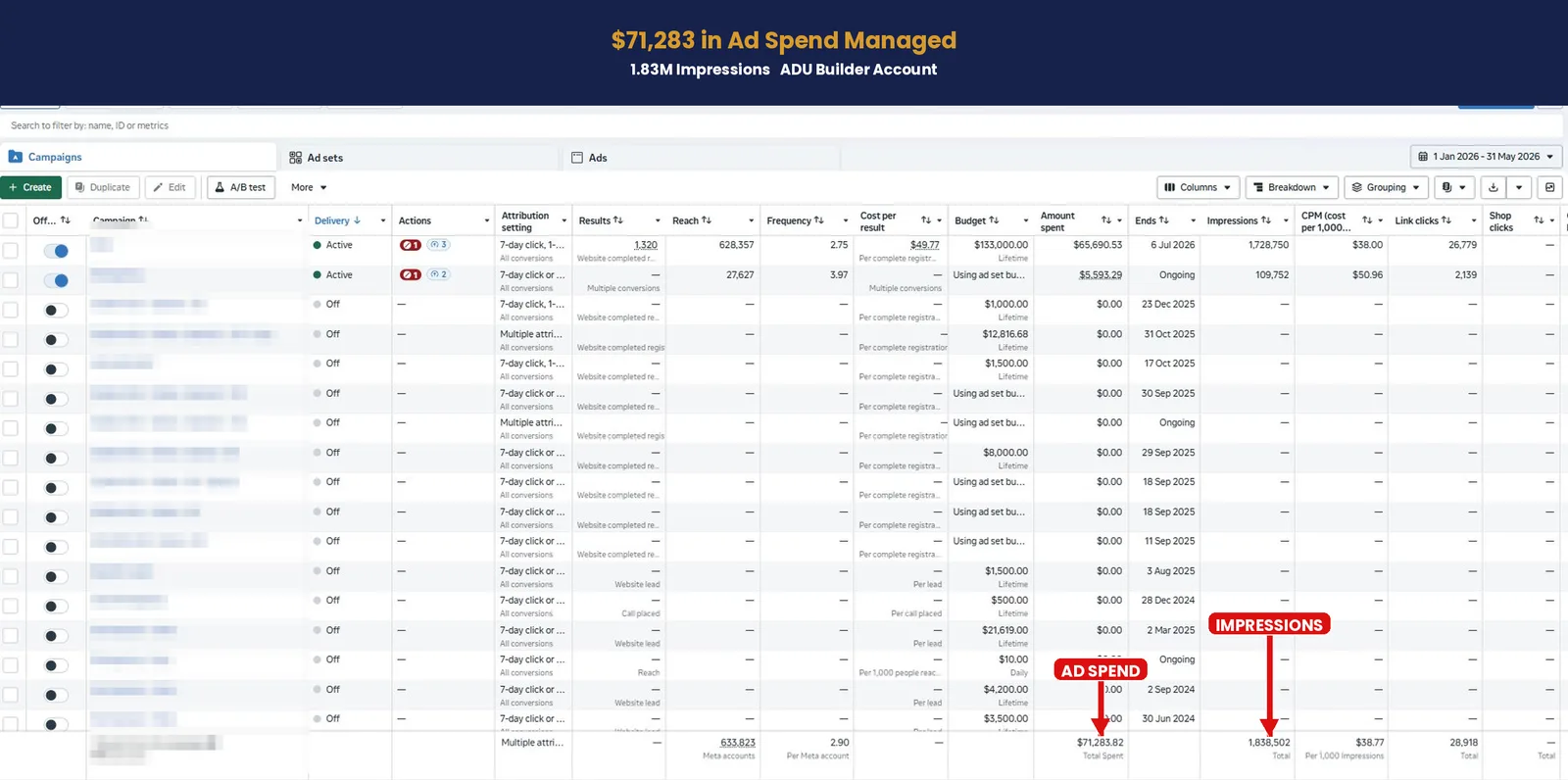
Task: Sort the Budget column arrows
Action: [x=994, y=220]
